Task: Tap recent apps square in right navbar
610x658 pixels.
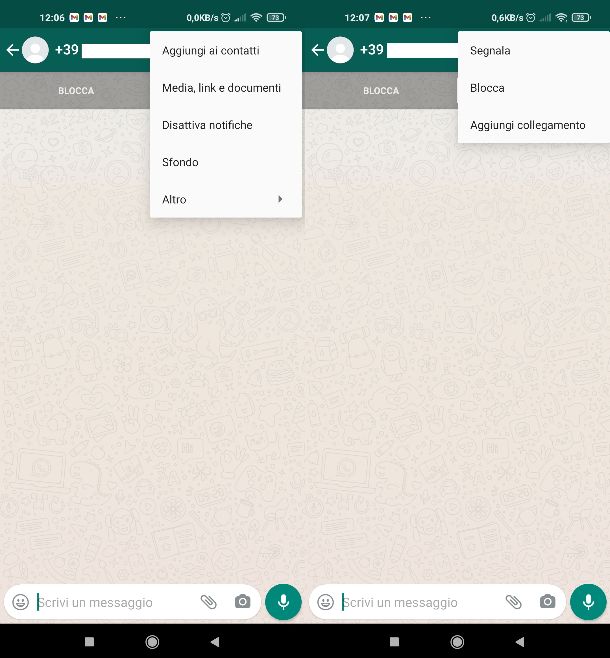Action: click(394, 641)
